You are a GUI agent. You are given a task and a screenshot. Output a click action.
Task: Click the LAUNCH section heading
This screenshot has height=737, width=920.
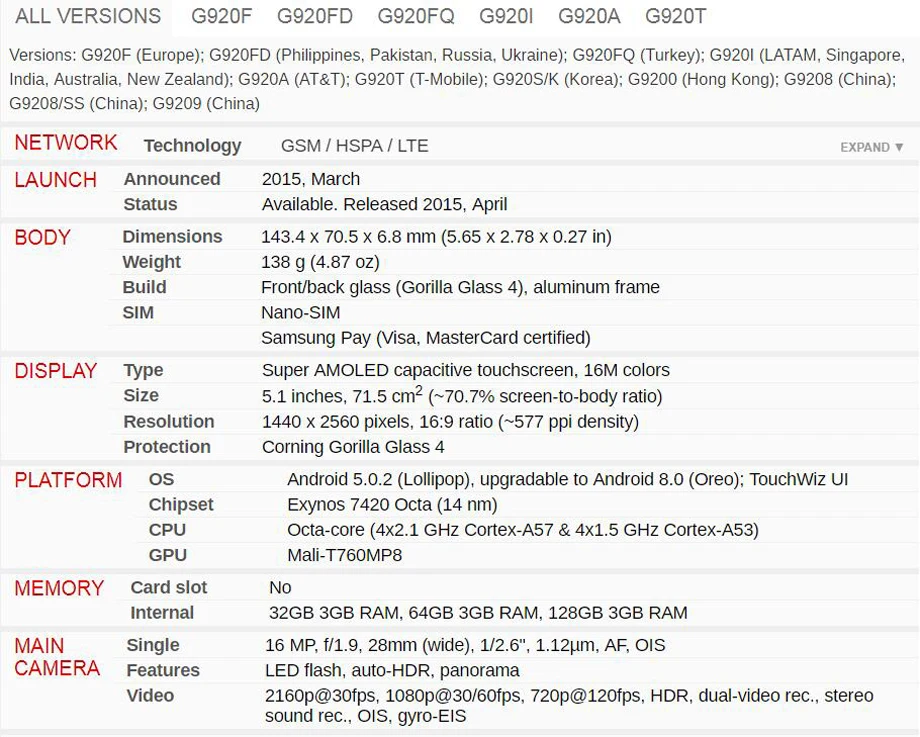pyautogui.click(x=55, y=180)
